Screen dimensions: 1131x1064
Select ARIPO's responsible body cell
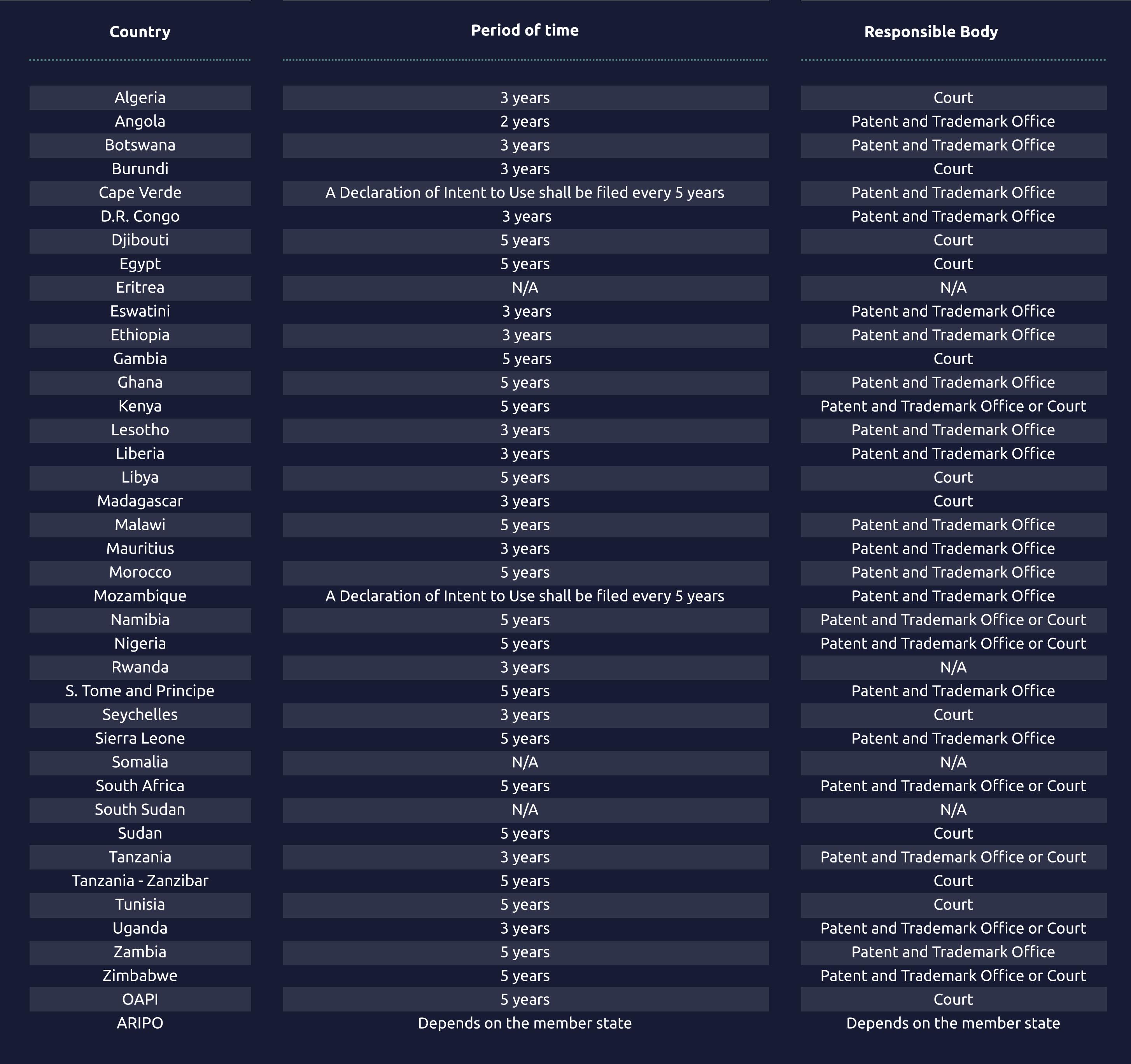pos(953,1023)
